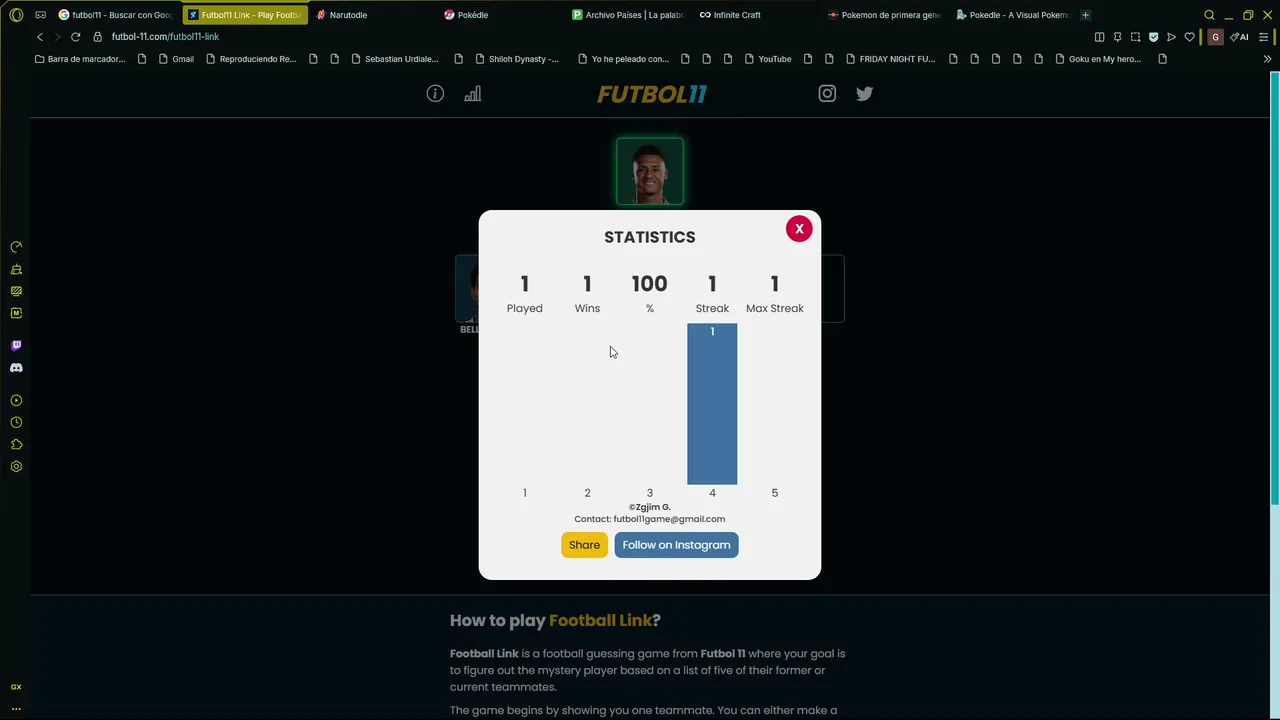Open the Twitter icon in the header

coord(865,93)
